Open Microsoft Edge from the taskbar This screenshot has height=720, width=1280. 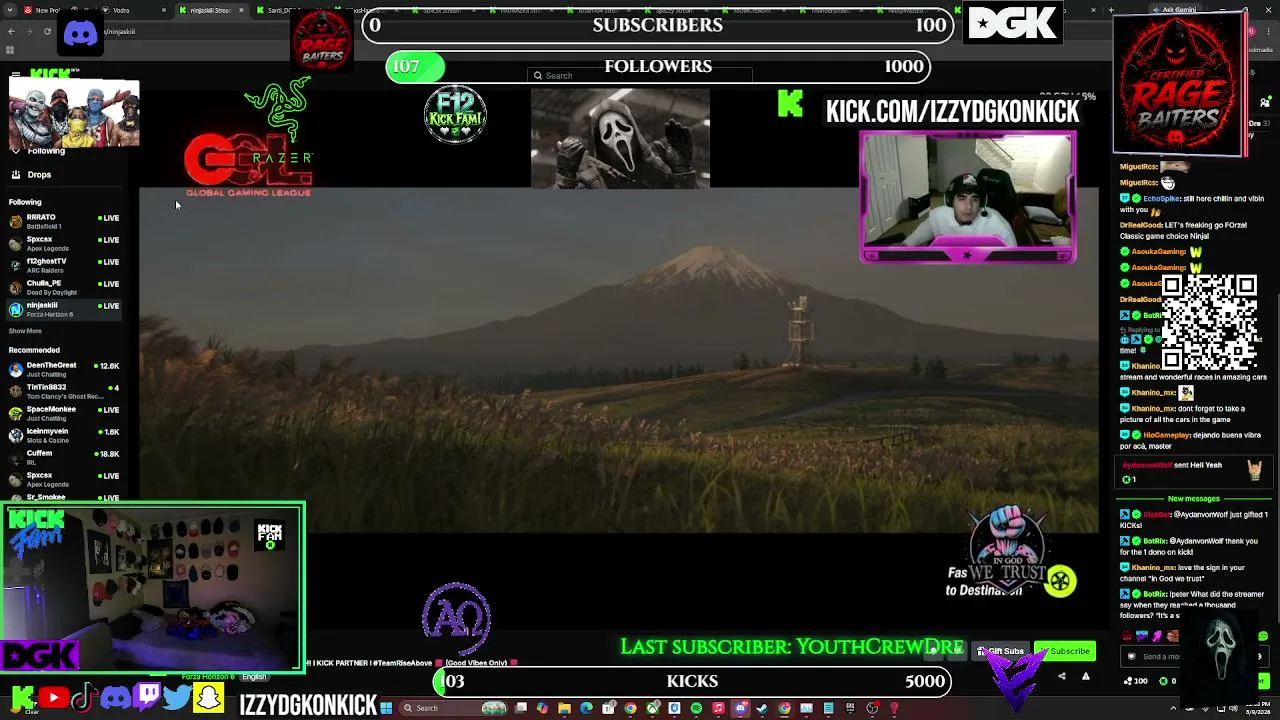click(x=586, y=708)
